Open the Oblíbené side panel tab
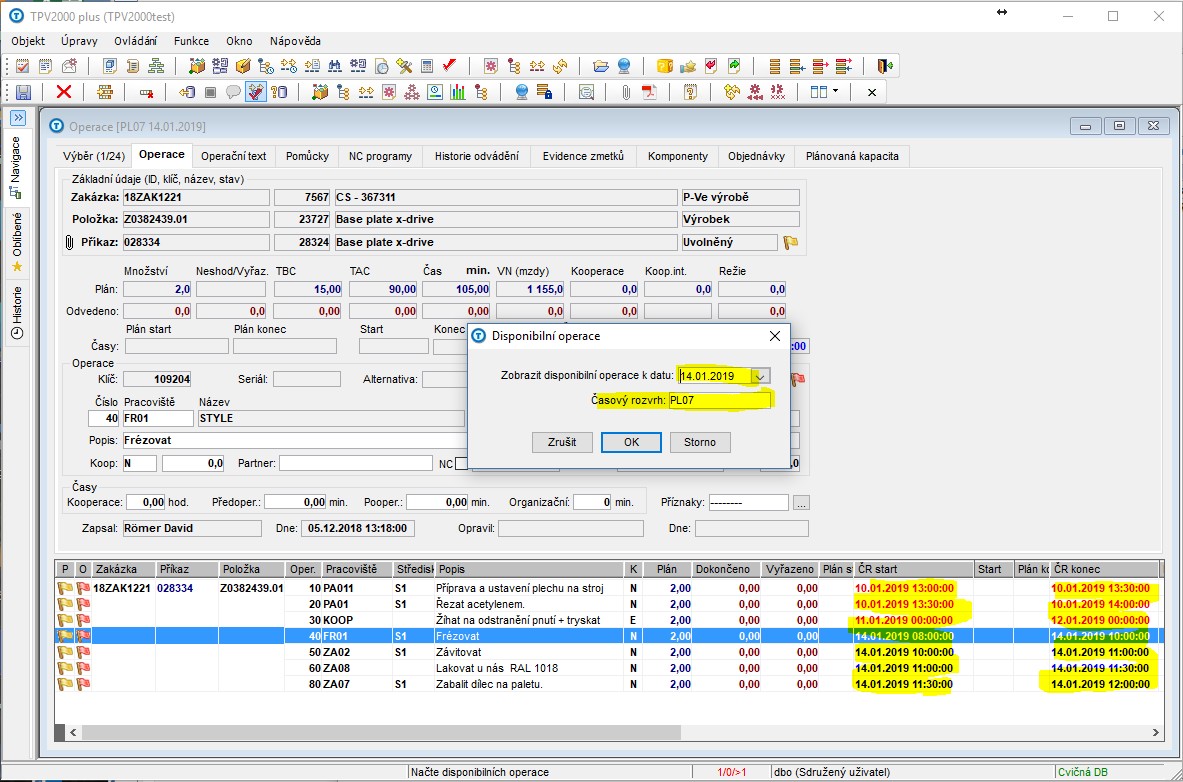 16,242
